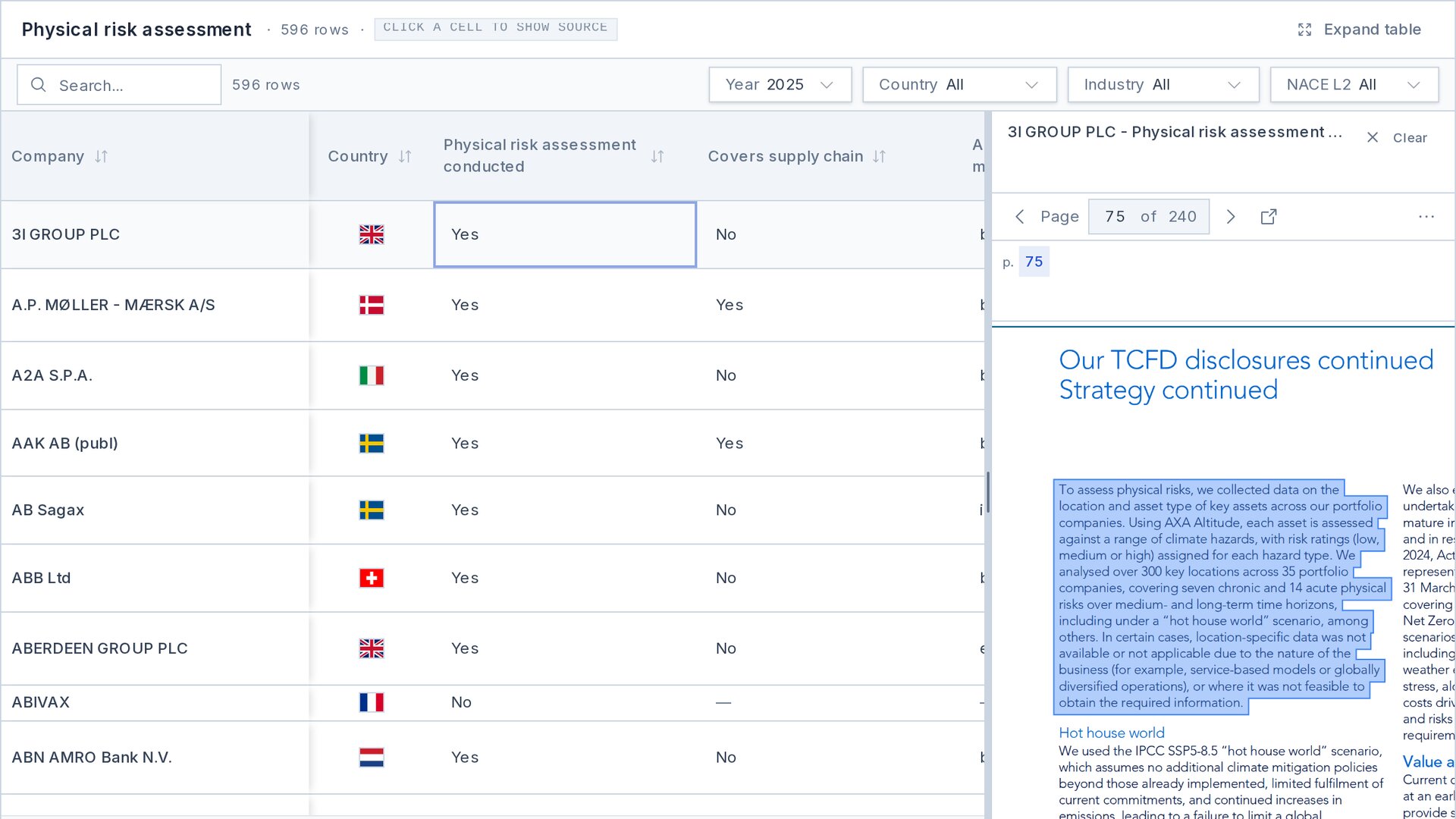
Task: Open the Industry filter dropdown
Action: click(x=1163, y=85)
